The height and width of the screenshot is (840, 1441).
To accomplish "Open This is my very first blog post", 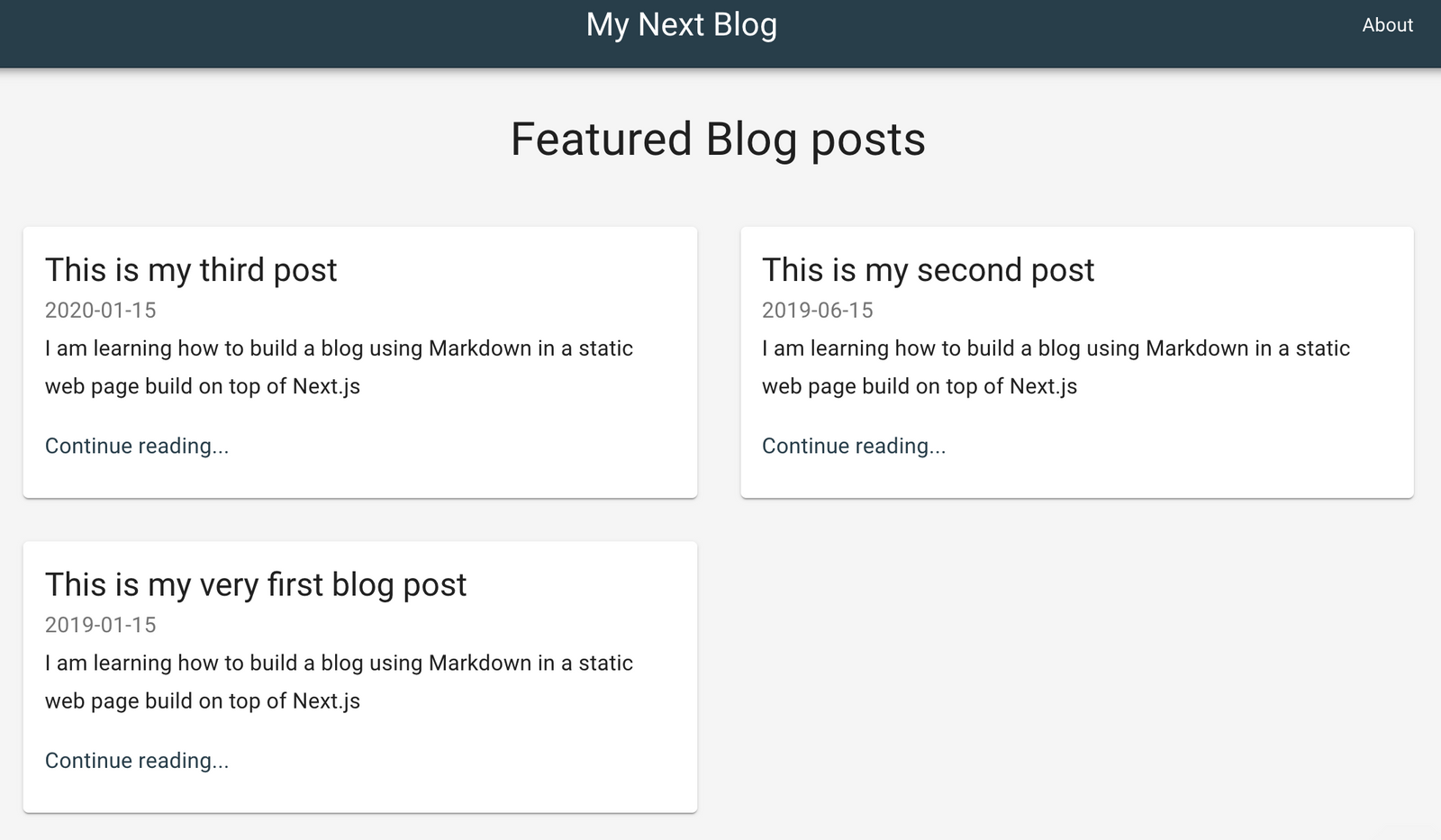I will click(256, 584).
